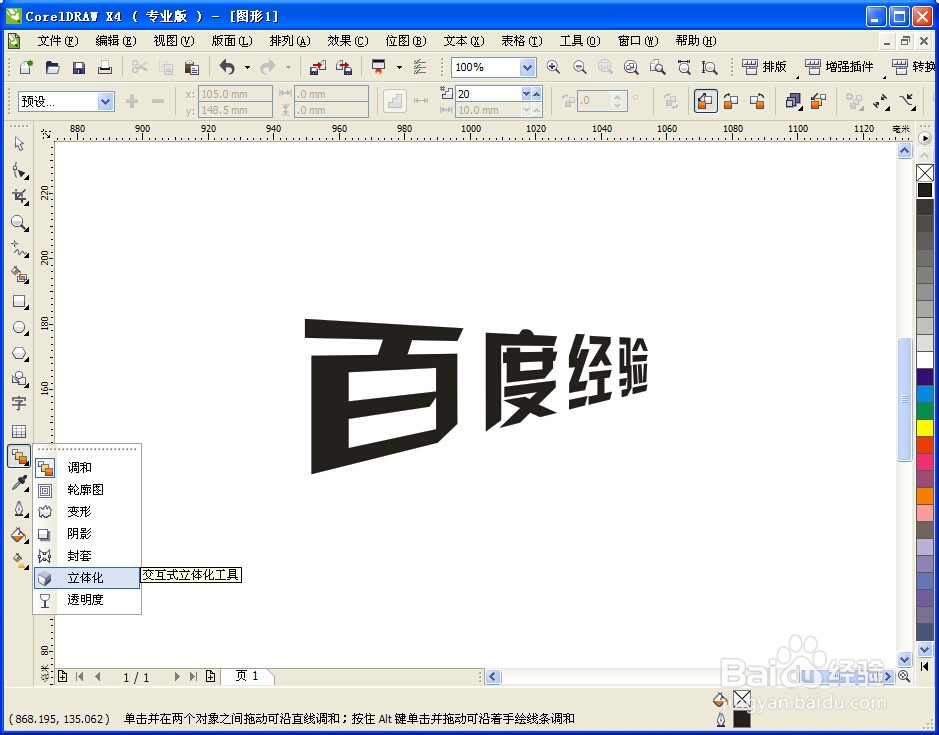The width and height of the screenshot is (939, 735).
Task: Open the 工具(O) menu
Action: pyautogui.click(x=580, y=41)
